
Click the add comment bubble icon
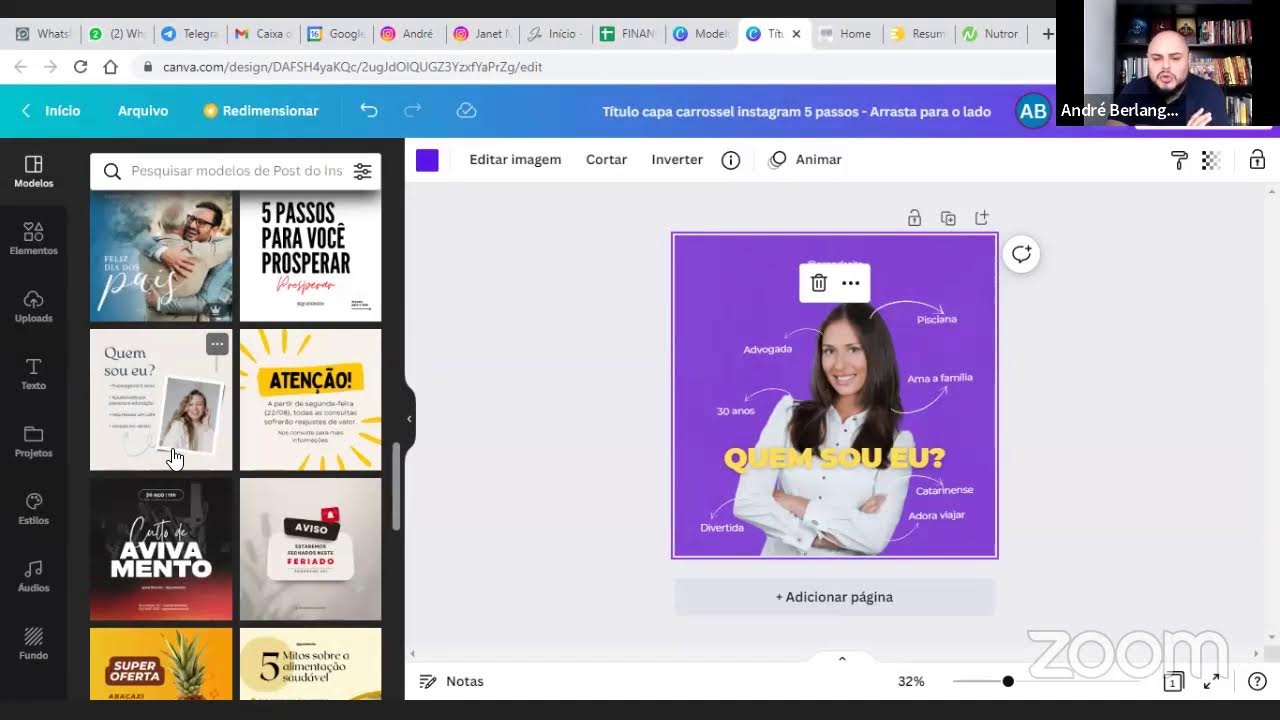[1021, 254]
